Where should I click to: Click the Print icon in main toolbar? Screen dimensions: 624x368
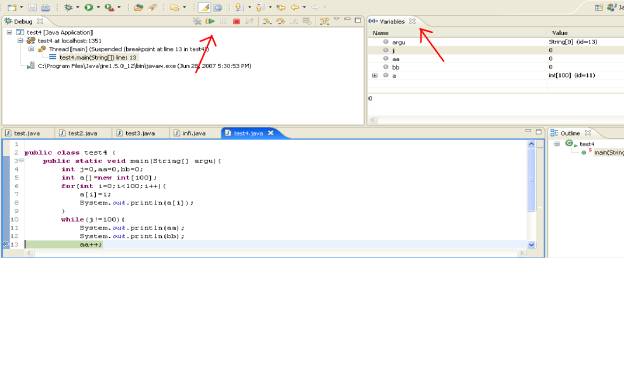(46, 7)
